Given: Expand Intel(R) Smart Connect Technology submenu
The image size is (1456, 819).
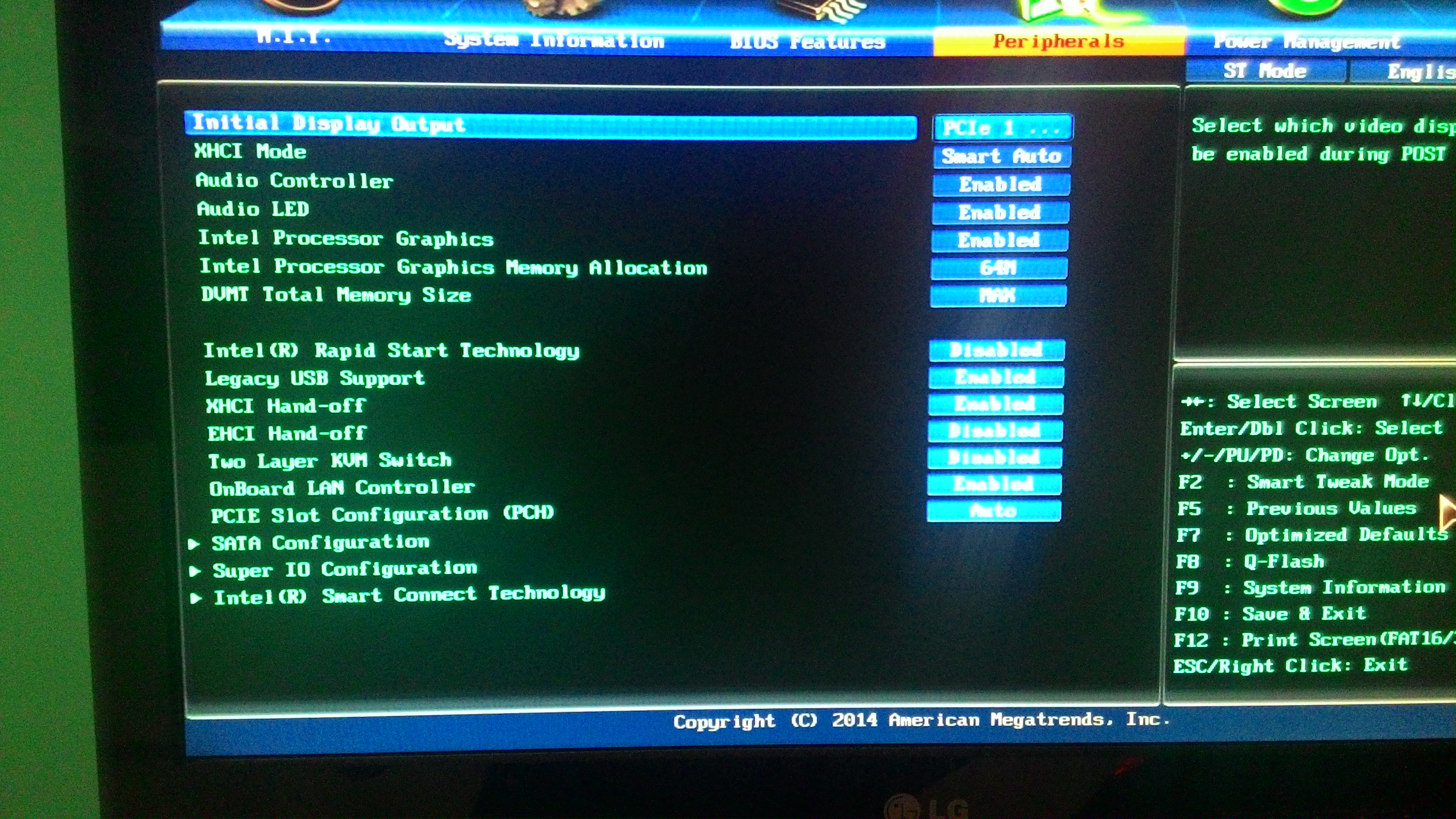Looking at the screenshot, I should (x=409, y=595).
